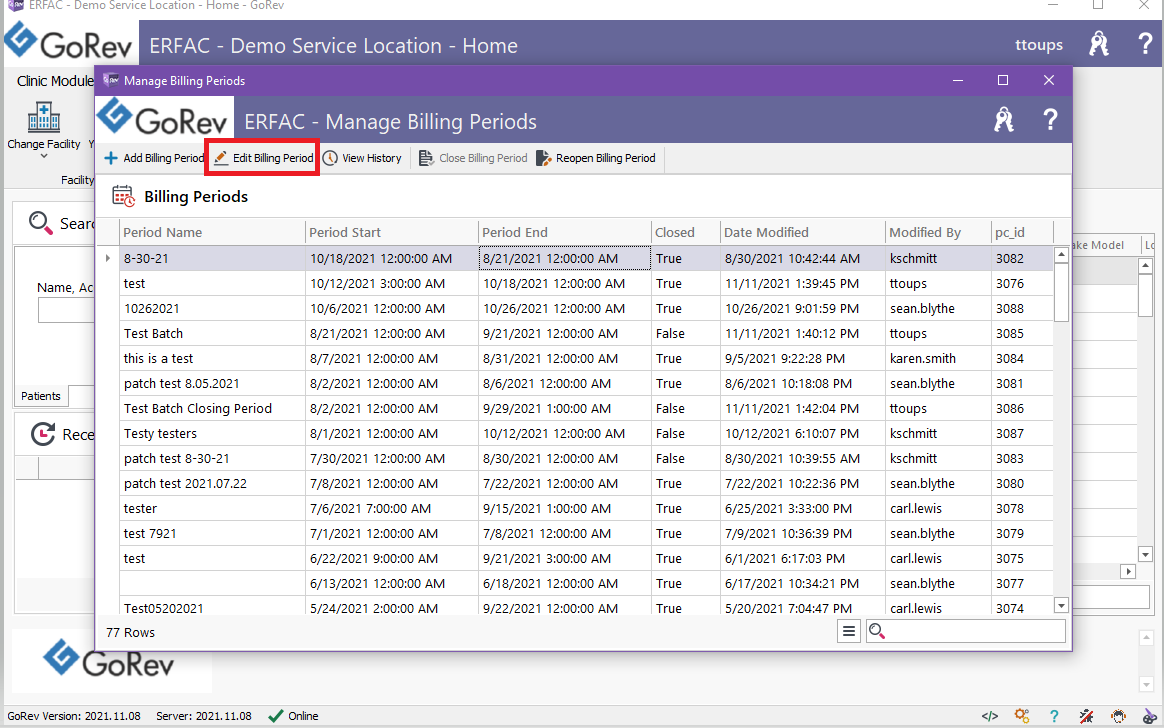Image resolution: width=1164 pixels, height=728 pixels.
Task: Open View History in the billing toolbar
Action: click(x=362, y=158)
